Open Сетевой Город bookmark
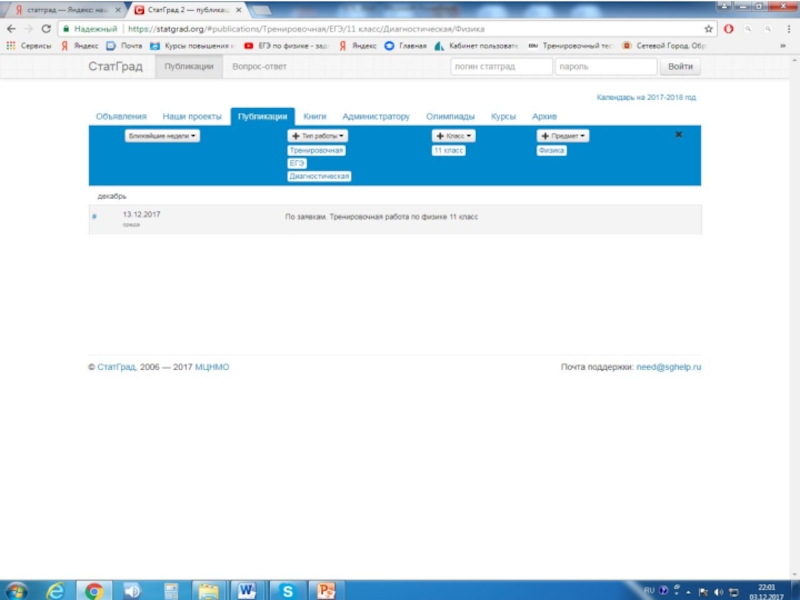 664,46
